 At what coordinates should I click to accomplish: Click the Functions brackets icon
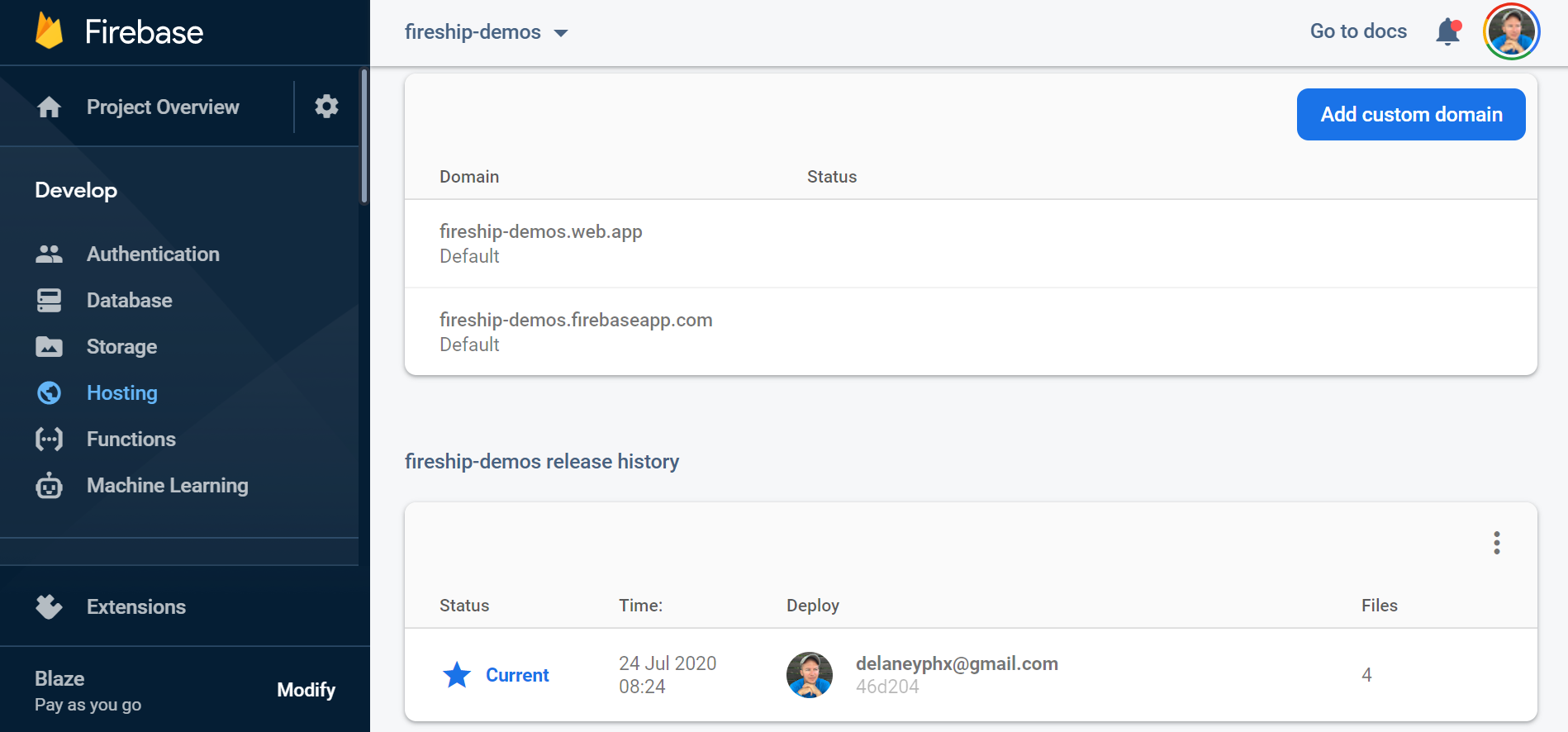[x=49, y=440]
